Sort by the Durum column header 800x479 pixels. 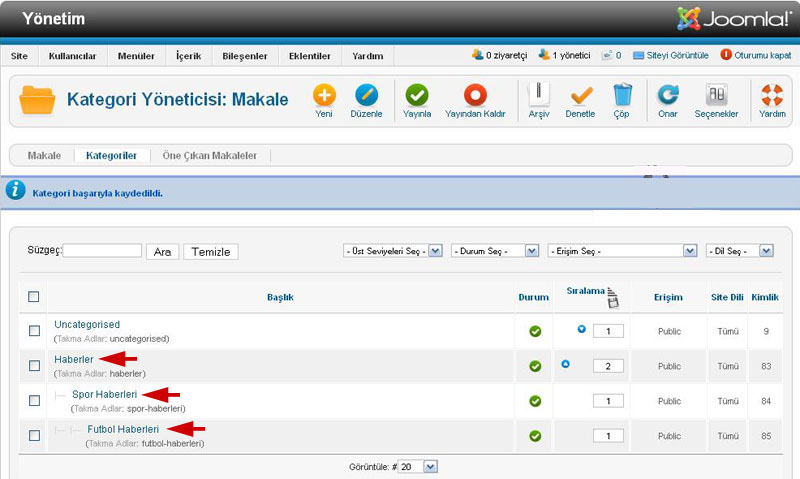(x=534, y=297)
